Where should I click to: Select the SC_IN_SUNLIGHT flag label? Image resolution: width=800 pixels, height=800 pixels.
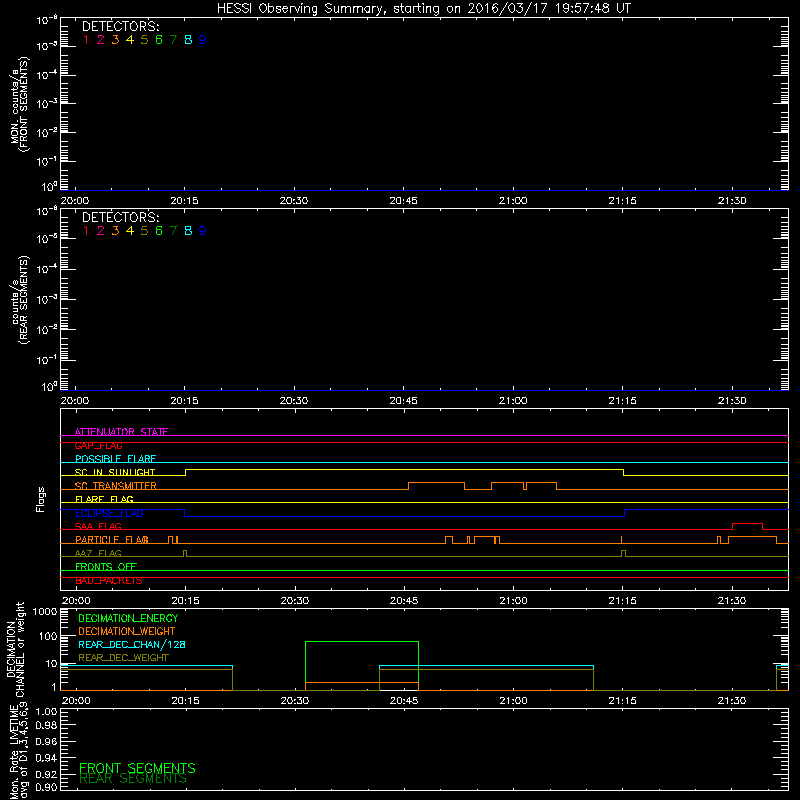pyautogui.click(x=115, y=472)
